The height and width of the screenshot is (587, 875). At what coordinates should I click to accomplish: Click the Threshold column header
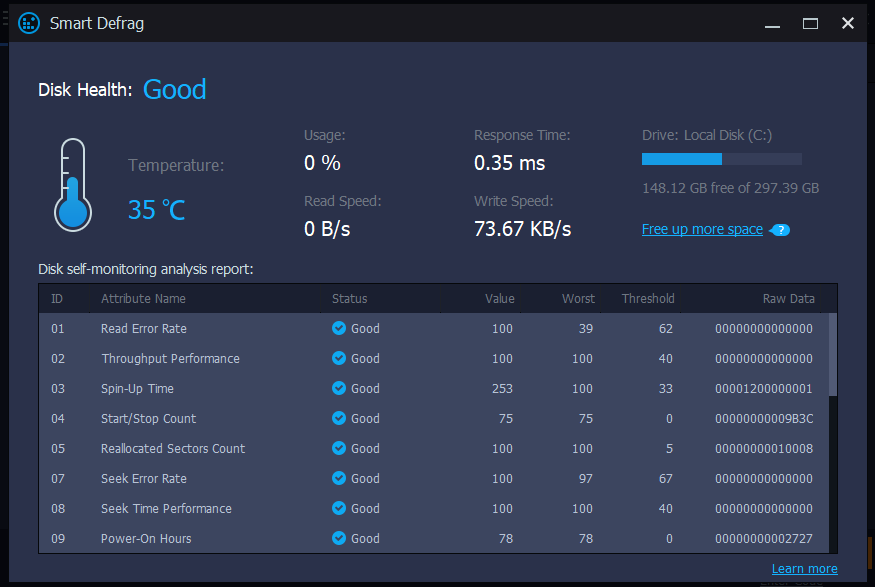point(647,298)
